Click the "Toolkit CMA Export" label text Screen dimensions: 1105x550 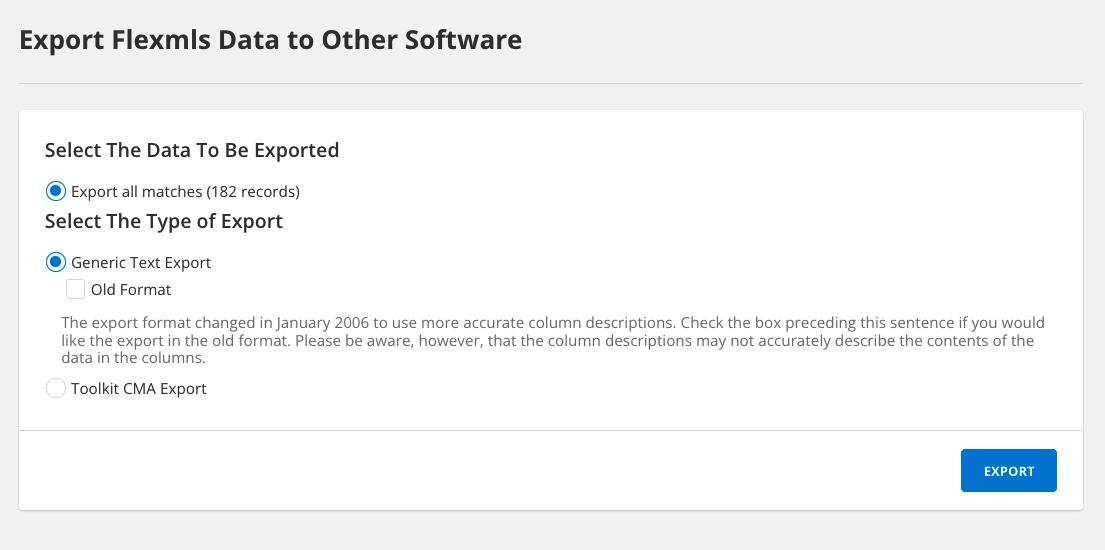(x=139, y=389)
